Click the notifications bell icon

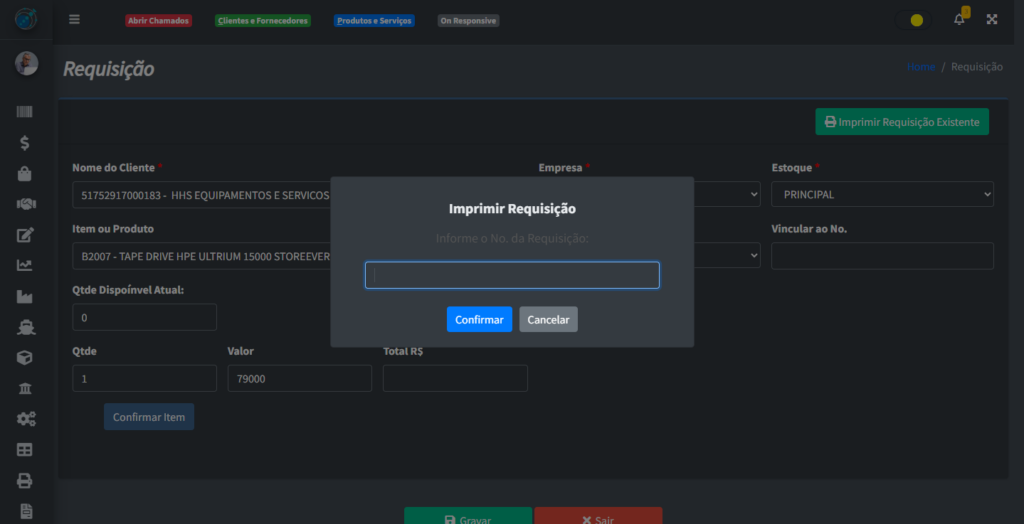(959, 20)
